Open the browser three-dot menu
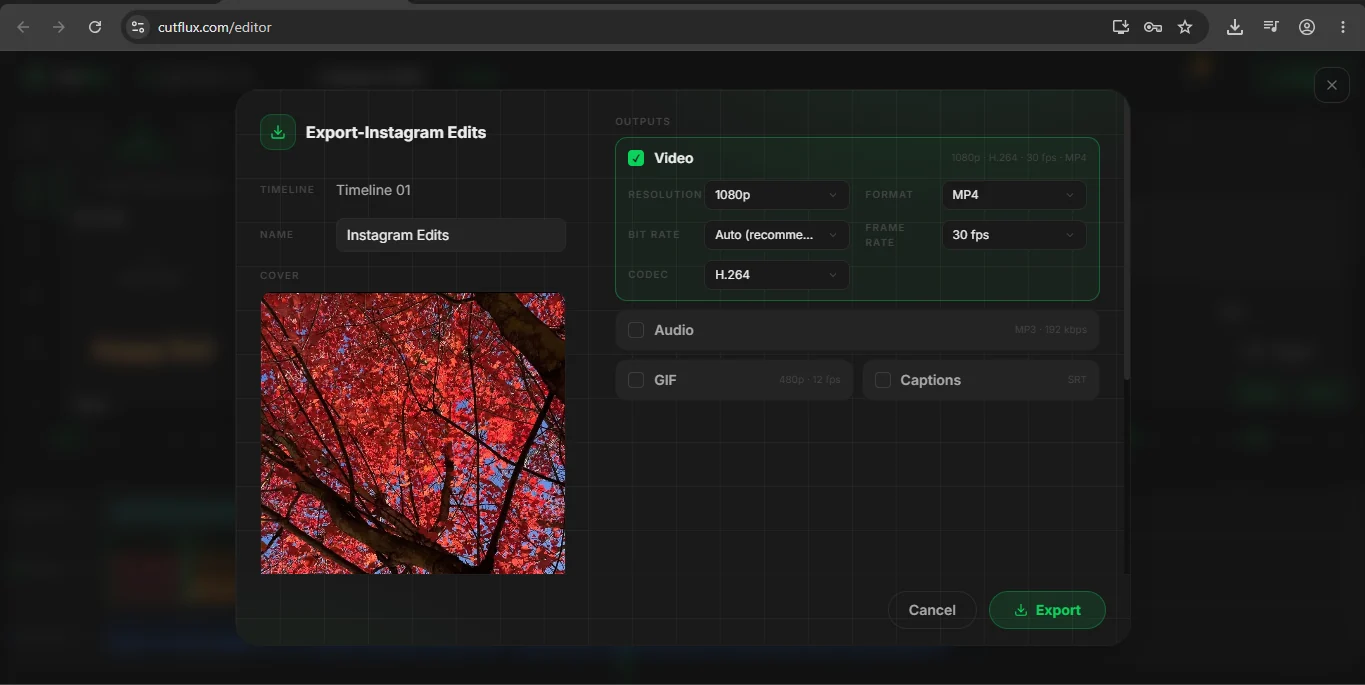Image resolution: width=1365 pixels, height=685 pixels. (1343, 27)
